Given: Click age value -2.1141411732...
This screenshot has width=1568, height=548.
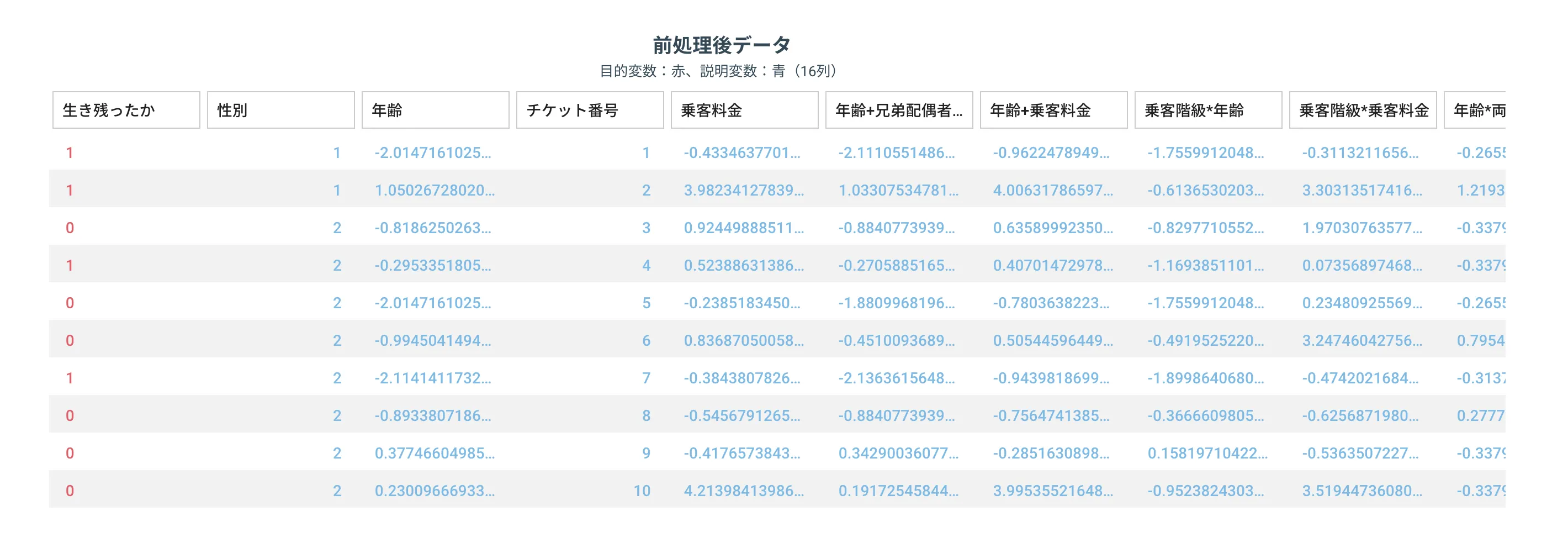Looking at the screenshot, I should coord(433,378).
